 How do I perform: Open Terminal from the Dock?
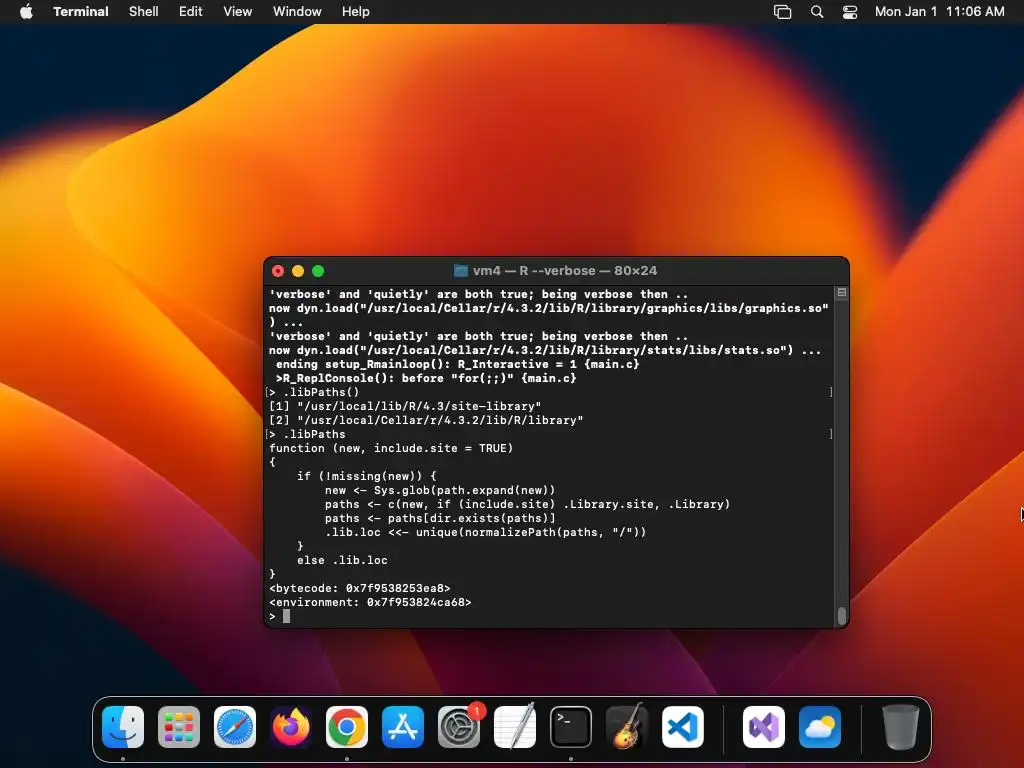coord(571,727)
